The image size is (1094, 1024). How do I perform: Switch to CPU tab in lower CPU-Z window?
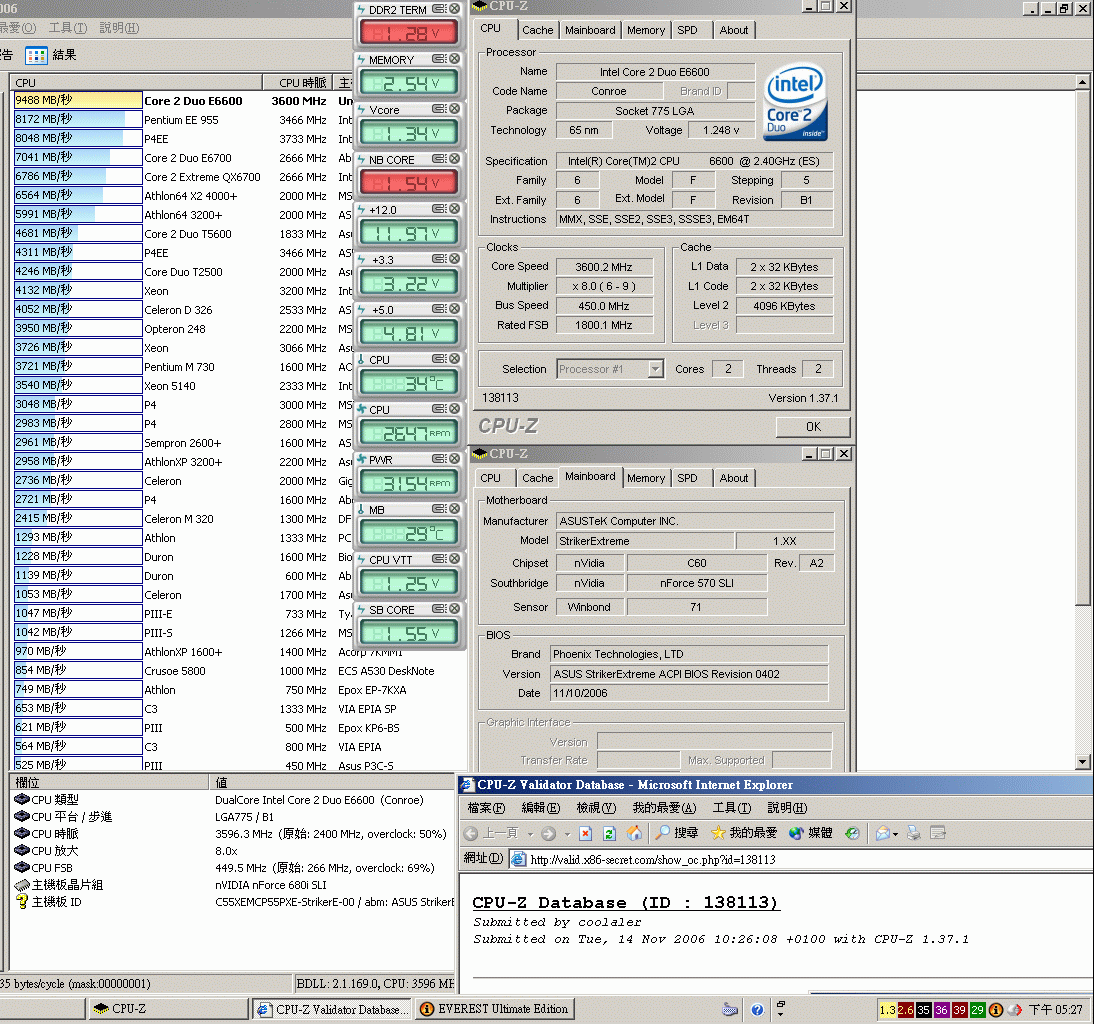pos(490,478)
